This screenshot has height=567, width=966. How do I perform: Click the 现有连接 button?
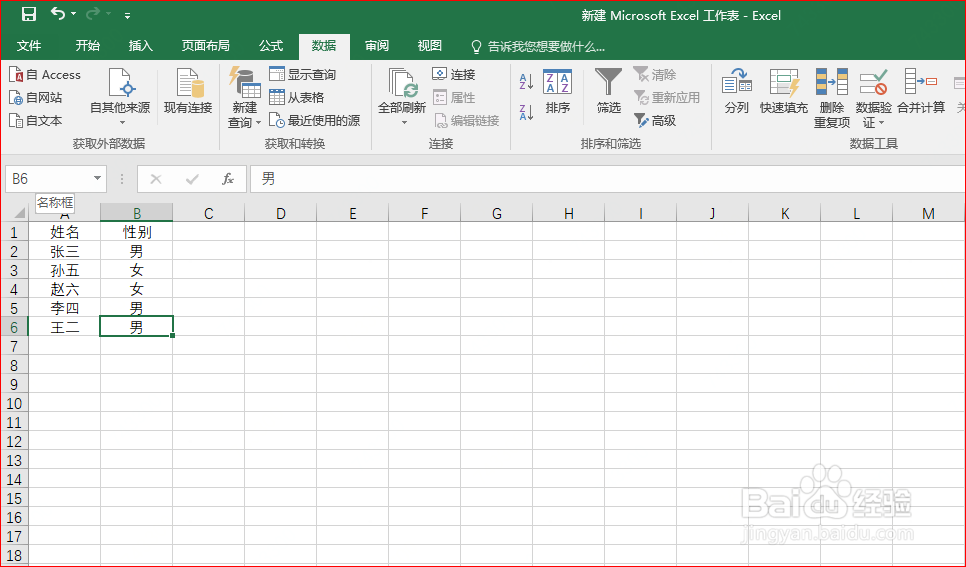pyautogui.click(x=188, y=91)
